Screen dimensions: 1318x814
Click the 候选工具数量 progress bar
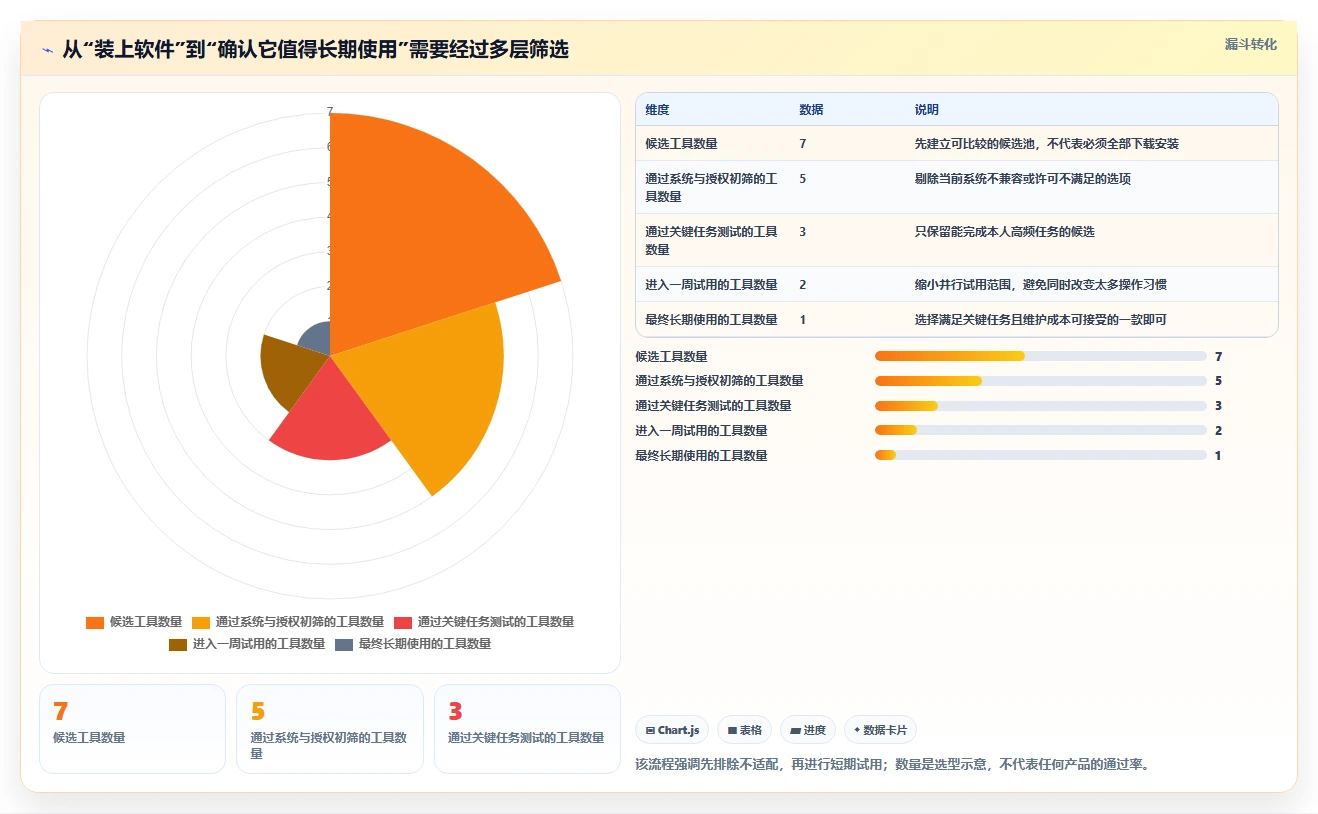coord(1040,356)
